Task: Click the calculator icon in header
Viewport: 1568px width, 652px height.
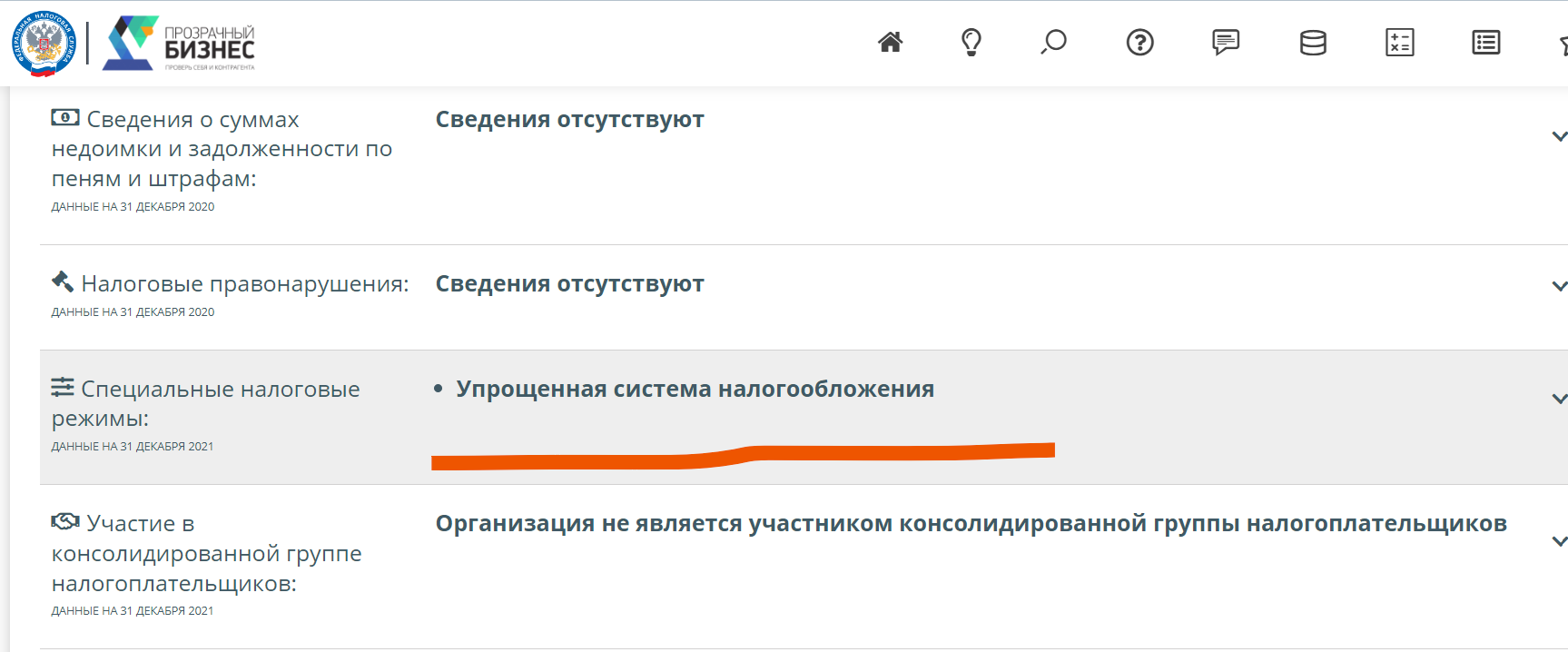Action: coord(1399,42)
